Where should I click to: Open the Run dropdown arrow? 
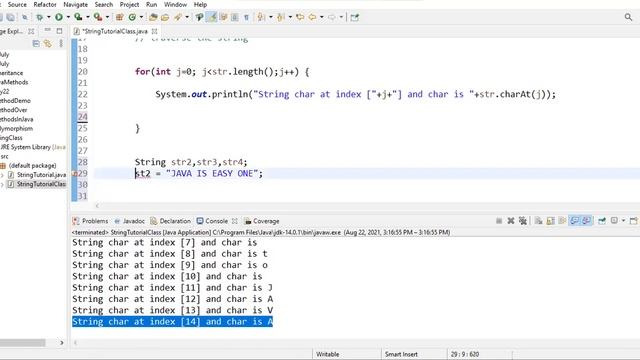[x=68, y=17]
